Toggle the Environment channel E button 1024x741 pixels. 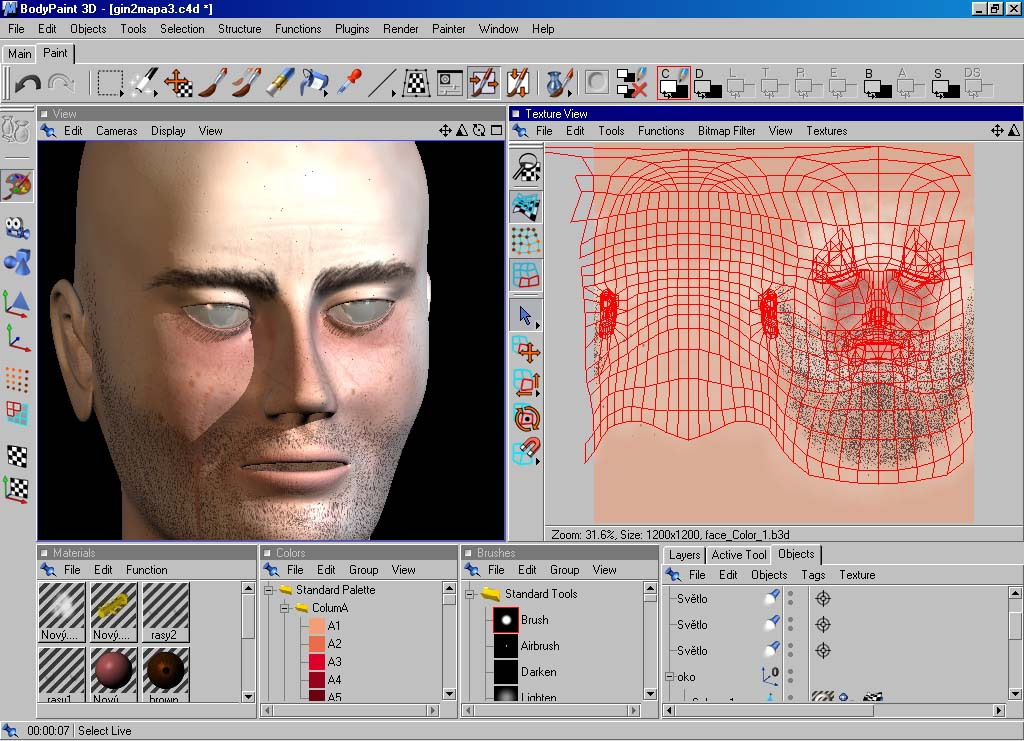pyautogui.click(x=841, y=84)
